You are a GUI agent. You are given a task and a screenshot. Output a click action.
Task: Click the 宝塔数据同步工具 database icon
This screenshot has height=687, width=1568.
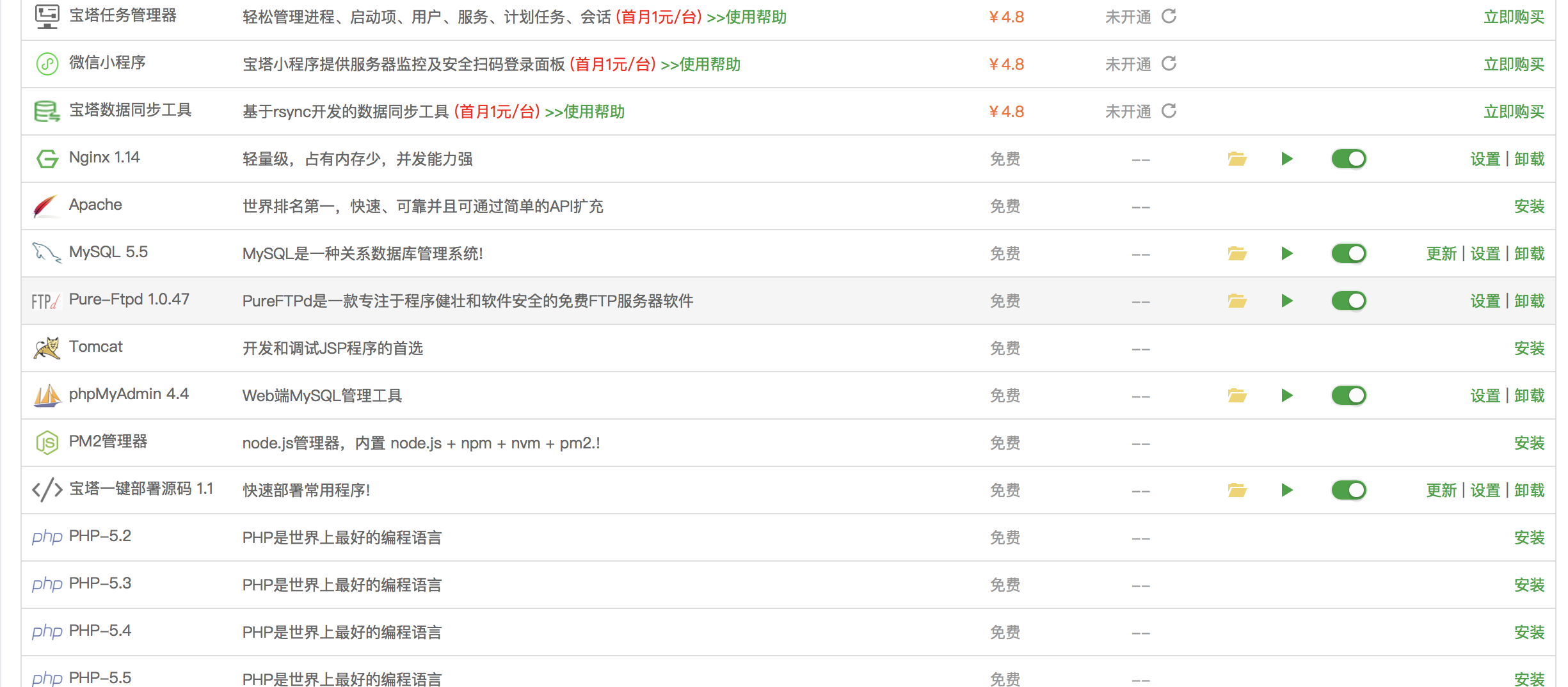tap(47, 111)
